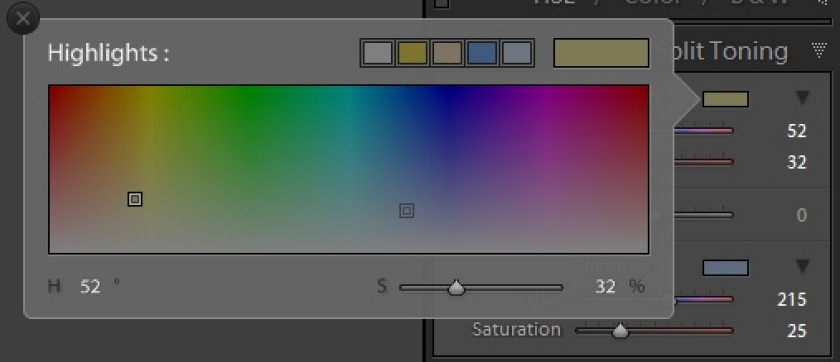
Task: Click the saturation 32 percent field
Action: tap(606, 287)
